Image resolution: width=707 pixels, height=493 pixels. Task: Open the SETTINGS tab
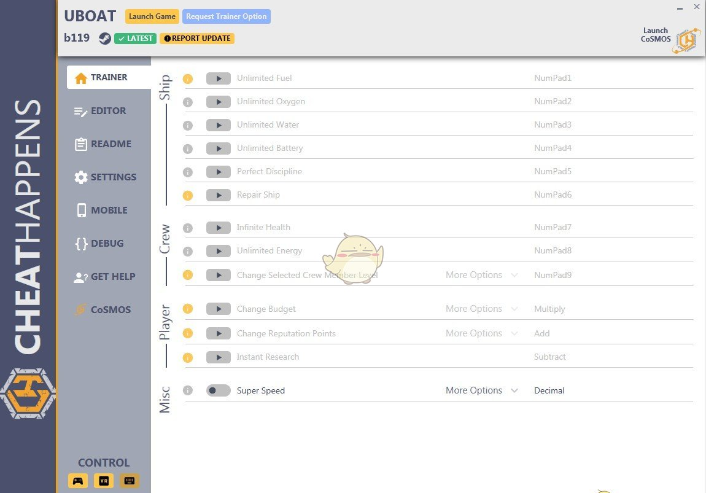[x=105, y=177]
